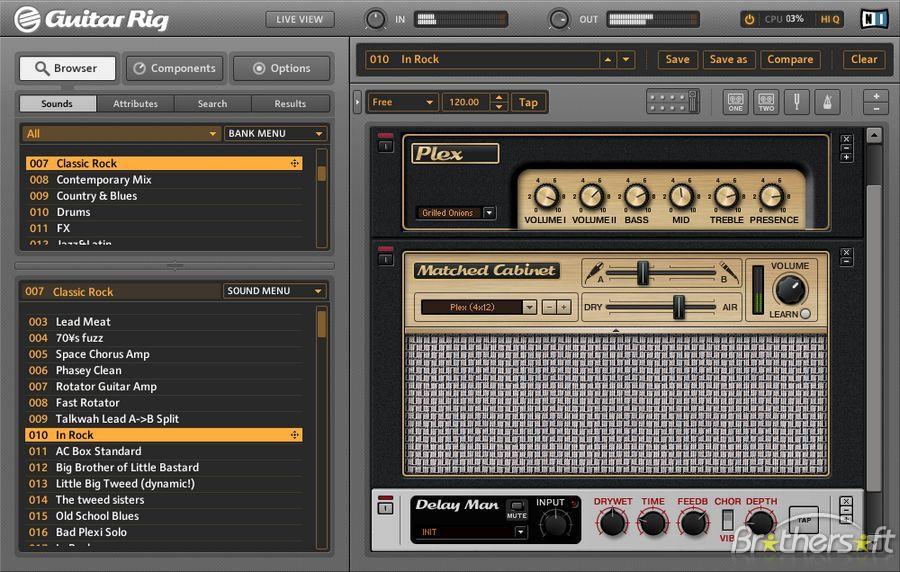Enable the Matched Cabinet LEARN button

point(805,314)
